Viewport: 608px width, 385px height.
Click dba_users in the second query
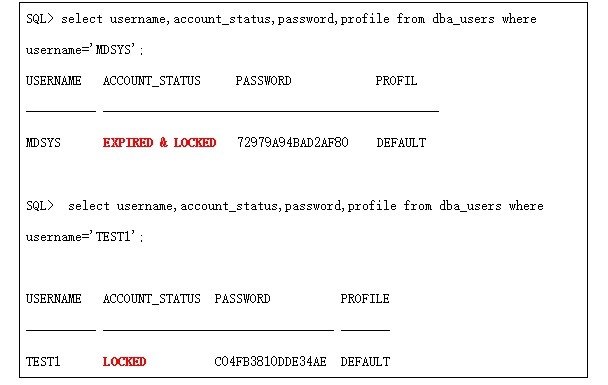pyautogui.click(x=470, y=206)
